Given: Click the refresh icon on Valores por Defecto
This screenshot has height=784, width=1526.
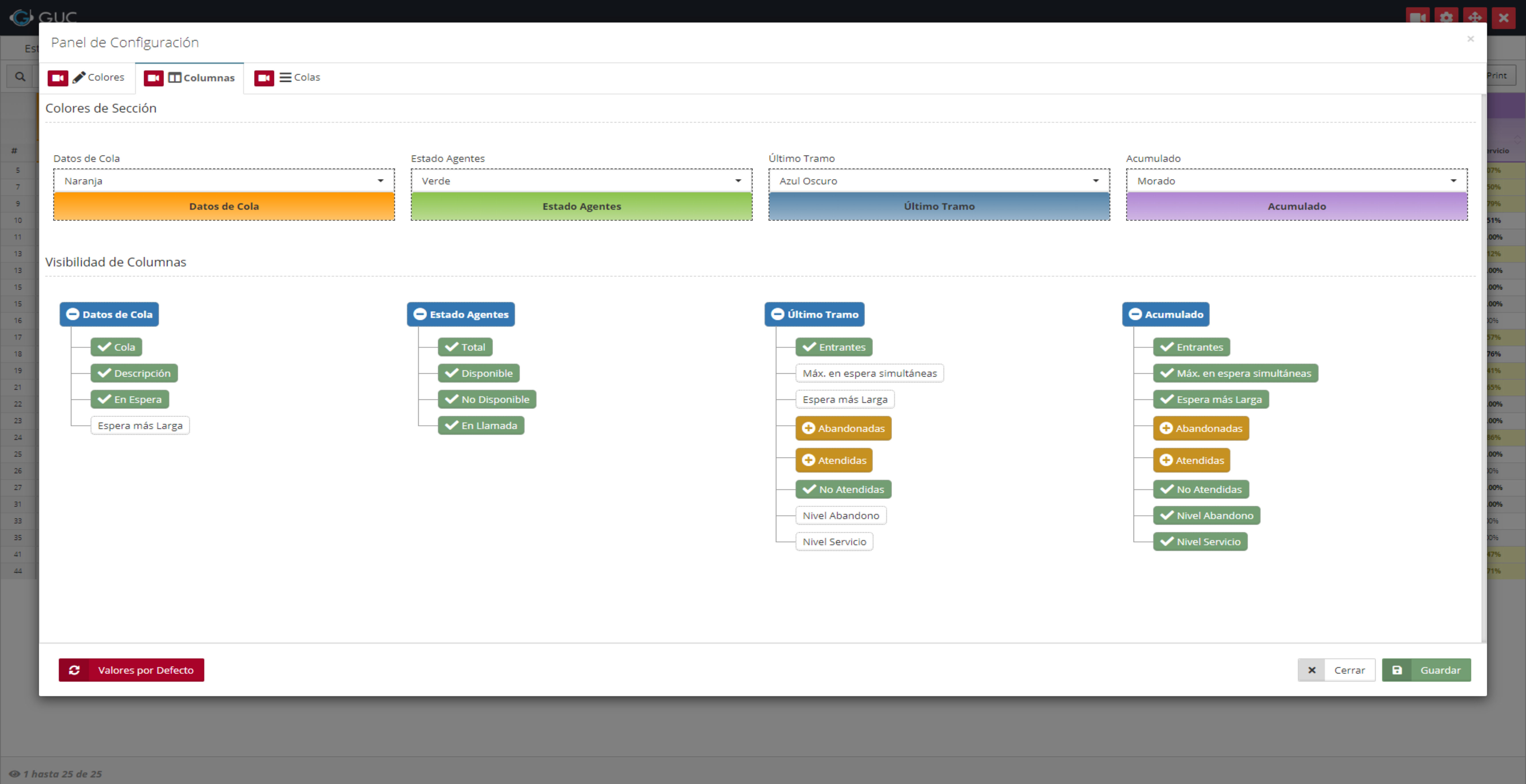Looking at the screenshot, I should pos(74,670).
